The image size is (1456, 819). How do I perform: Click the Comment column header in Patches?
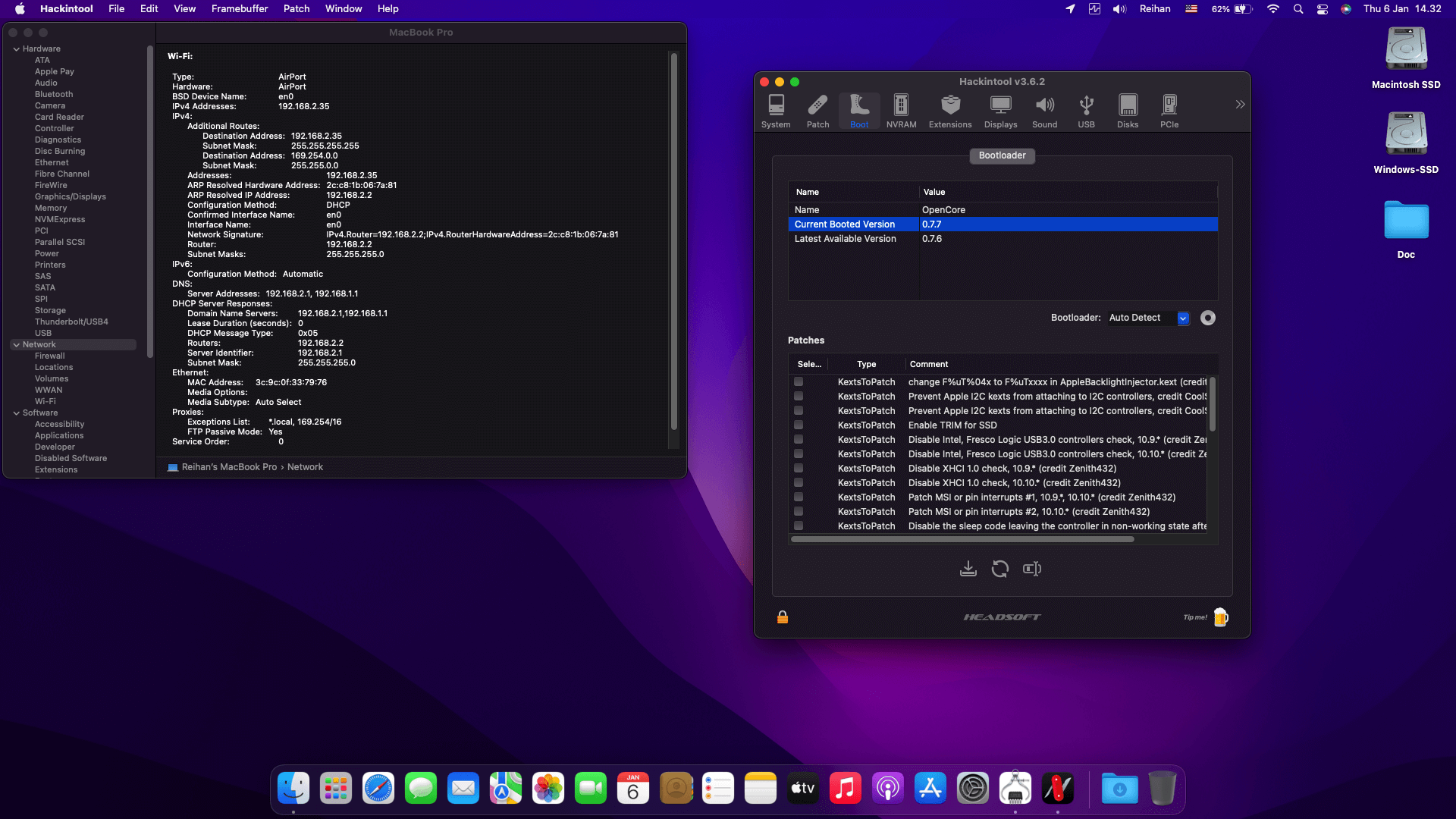(929, 364)
